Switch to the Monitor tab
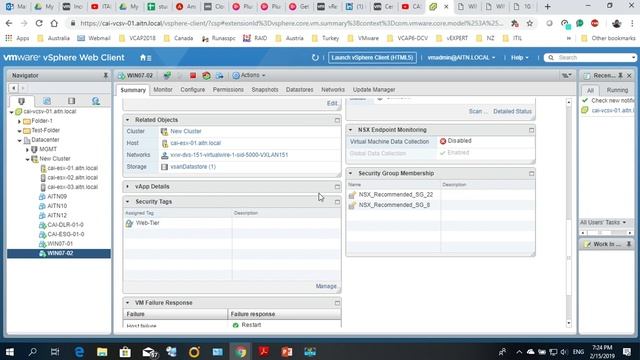The image size is (640, 360). point(163,89)
